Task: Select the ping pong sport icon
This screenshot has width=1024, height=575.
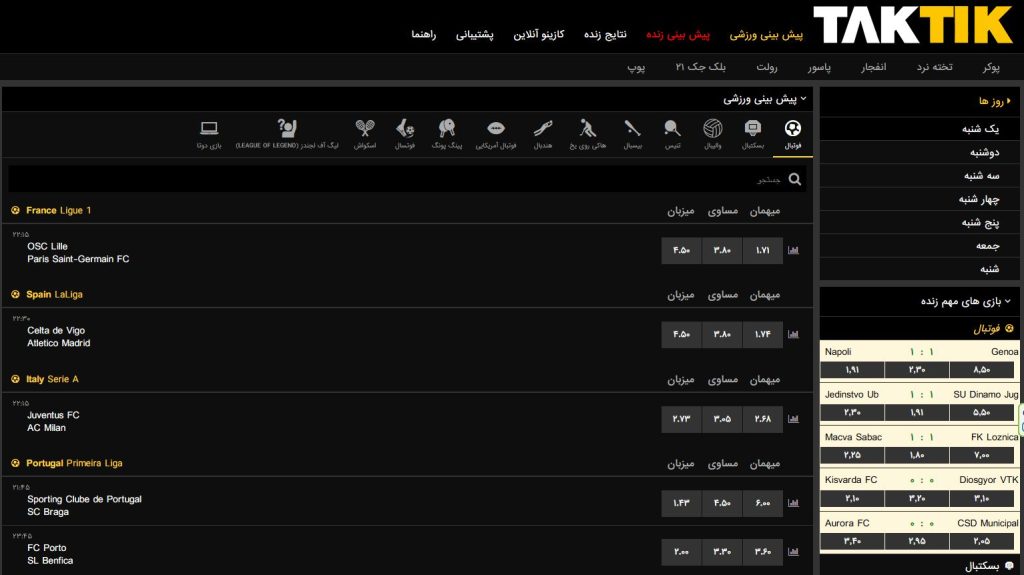Action: (447, 128)
